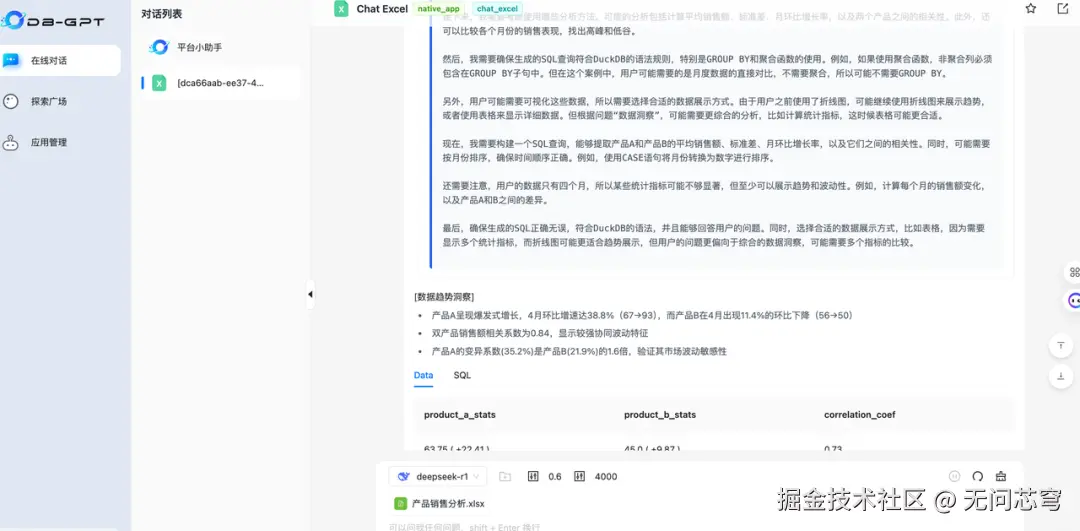Click the chat_excel tag
This screenshot has height=531, width=1080.
pyautogui.click(x=497, y=9)
